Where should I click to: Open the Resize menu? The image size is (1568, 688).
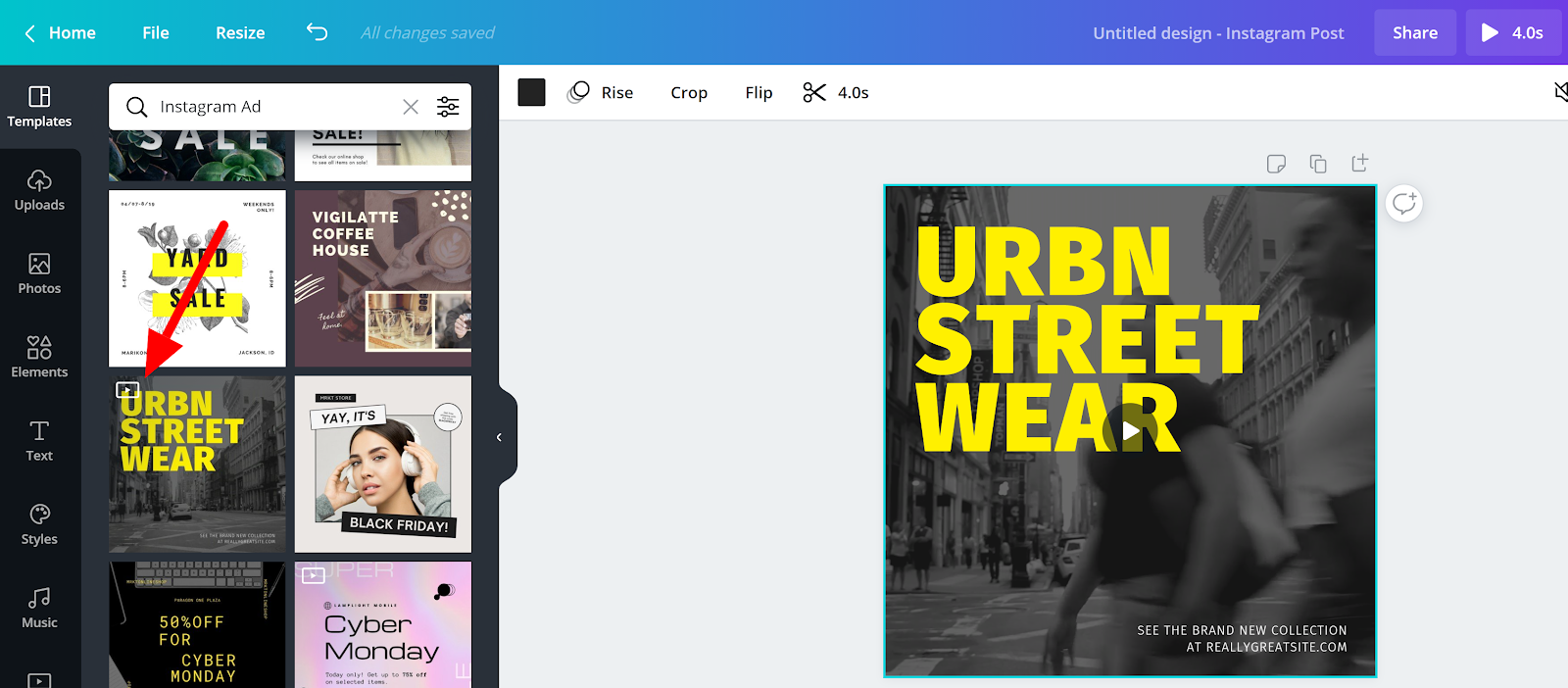[240, 32]
